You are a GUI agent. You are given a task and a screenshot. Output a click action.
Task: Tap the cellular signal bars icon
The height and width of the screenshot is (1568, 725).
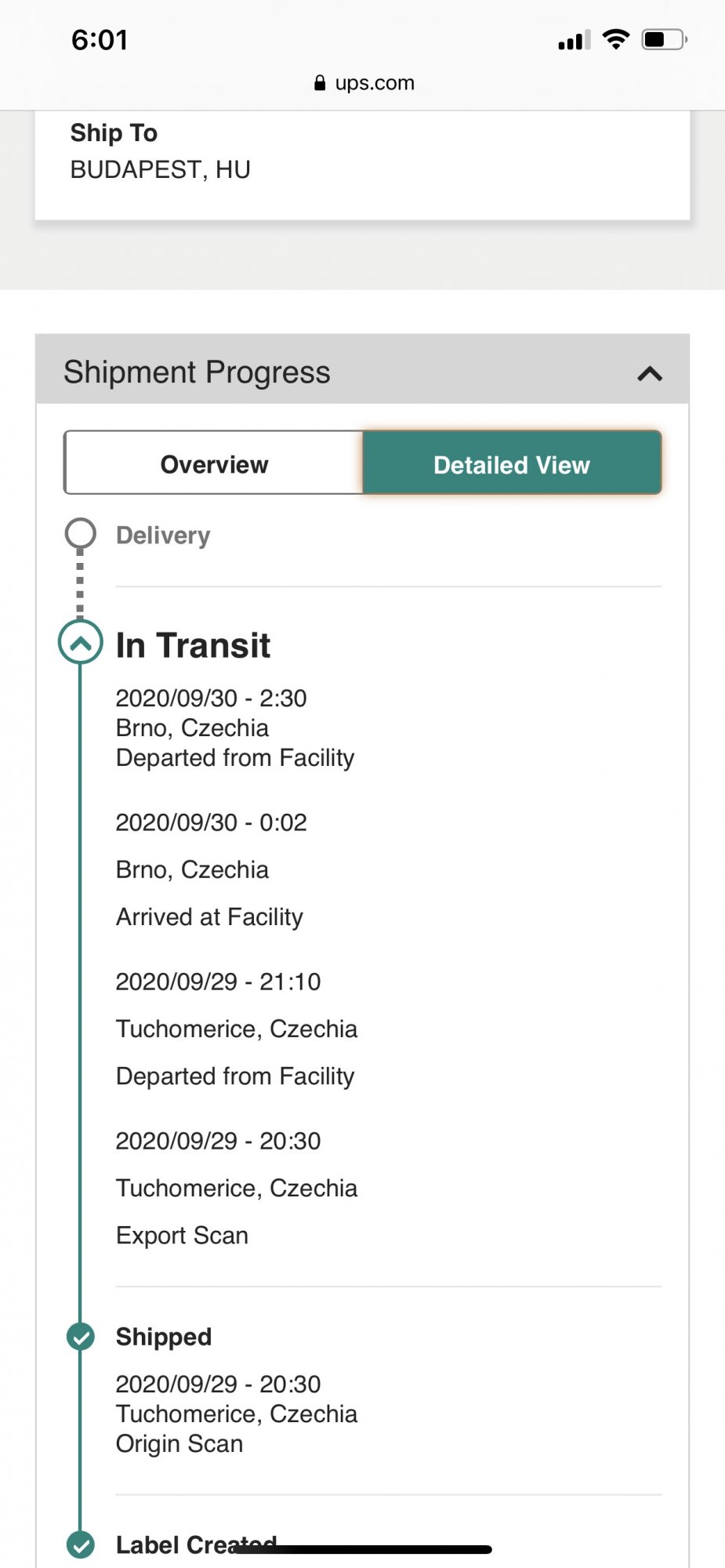pyautogui.click(x=575, y=40)
